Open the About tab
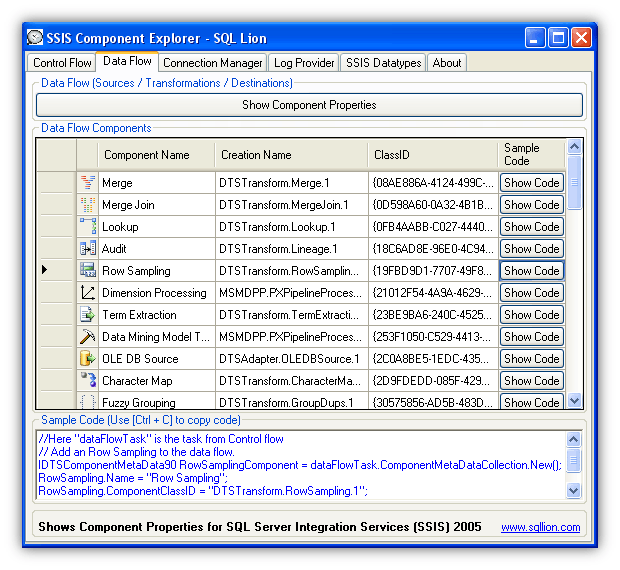The image size is (620, 570). click(x=447, y=63)
